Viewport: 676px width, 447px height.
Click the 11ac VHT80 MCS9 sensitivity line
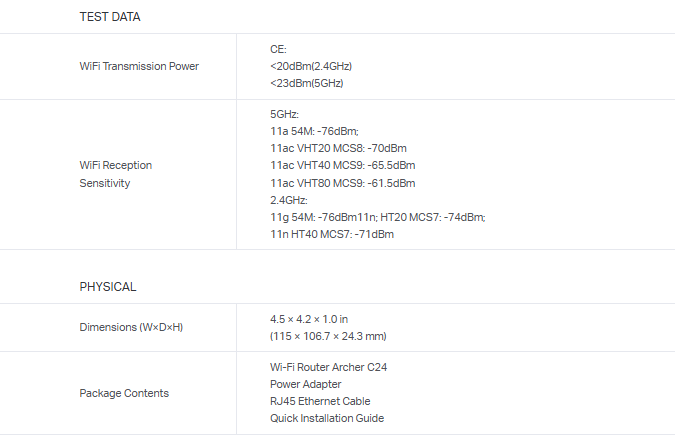pos(342,183)
